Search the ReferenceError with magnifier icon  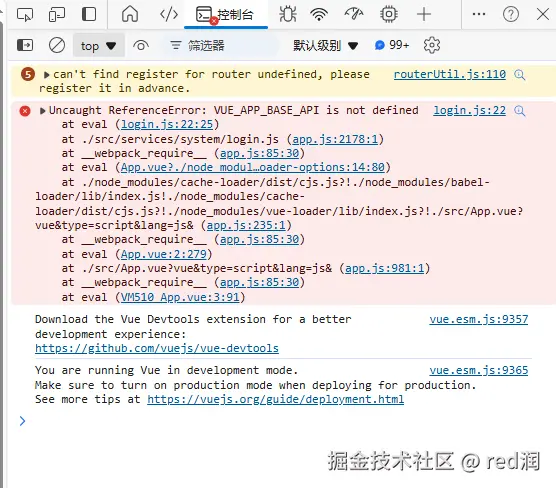(519, 111)
